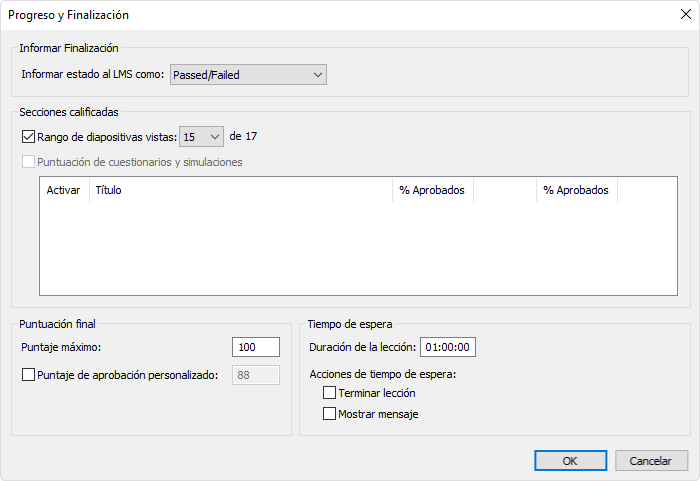Click the custom passing score field showing 88
Screen dimensions: 700x481
[x=256, y=375]
